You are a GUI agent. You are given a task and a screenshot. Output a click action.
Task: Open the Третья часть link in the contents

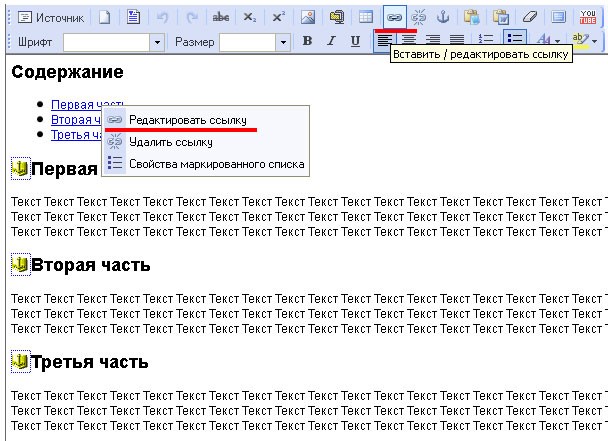coord(76,135)
